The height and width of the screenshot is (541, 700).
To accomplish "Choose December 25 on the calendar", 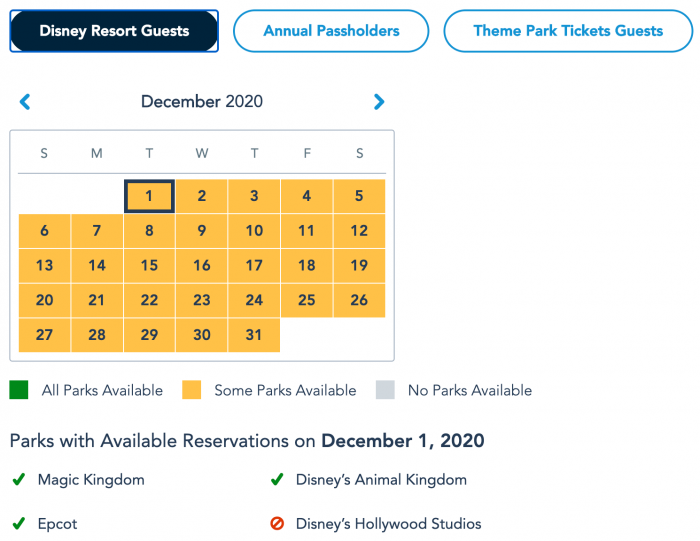I will coord(307,300).
